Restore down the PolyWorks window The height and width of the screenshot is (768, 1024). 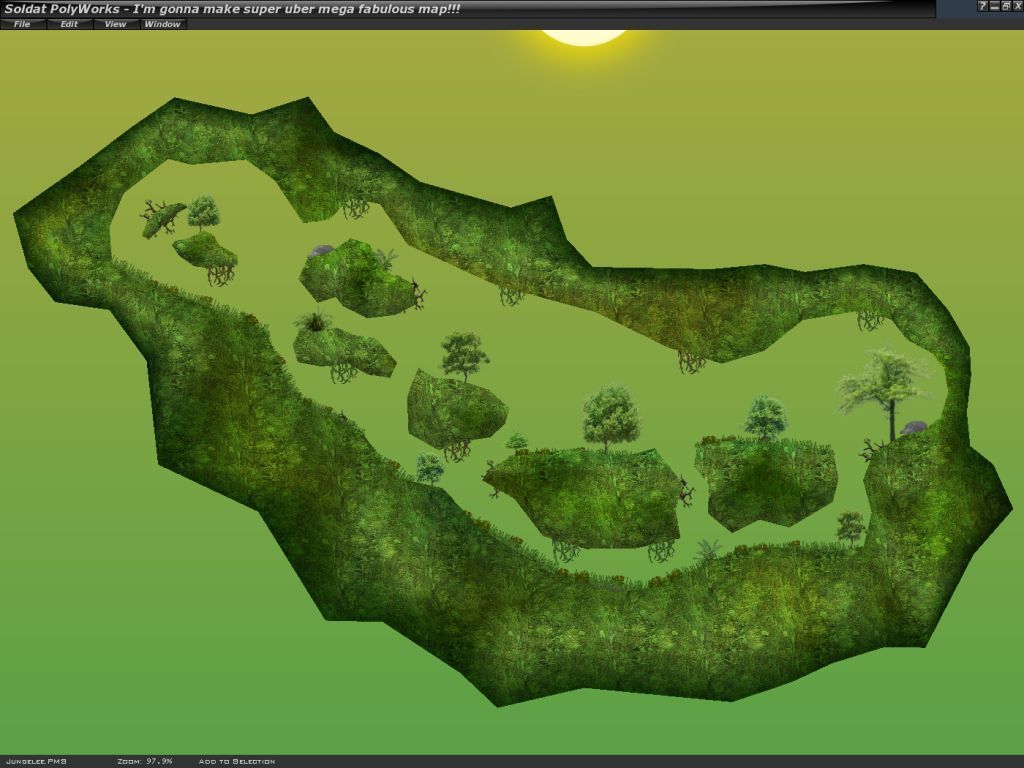point(1006,6)
